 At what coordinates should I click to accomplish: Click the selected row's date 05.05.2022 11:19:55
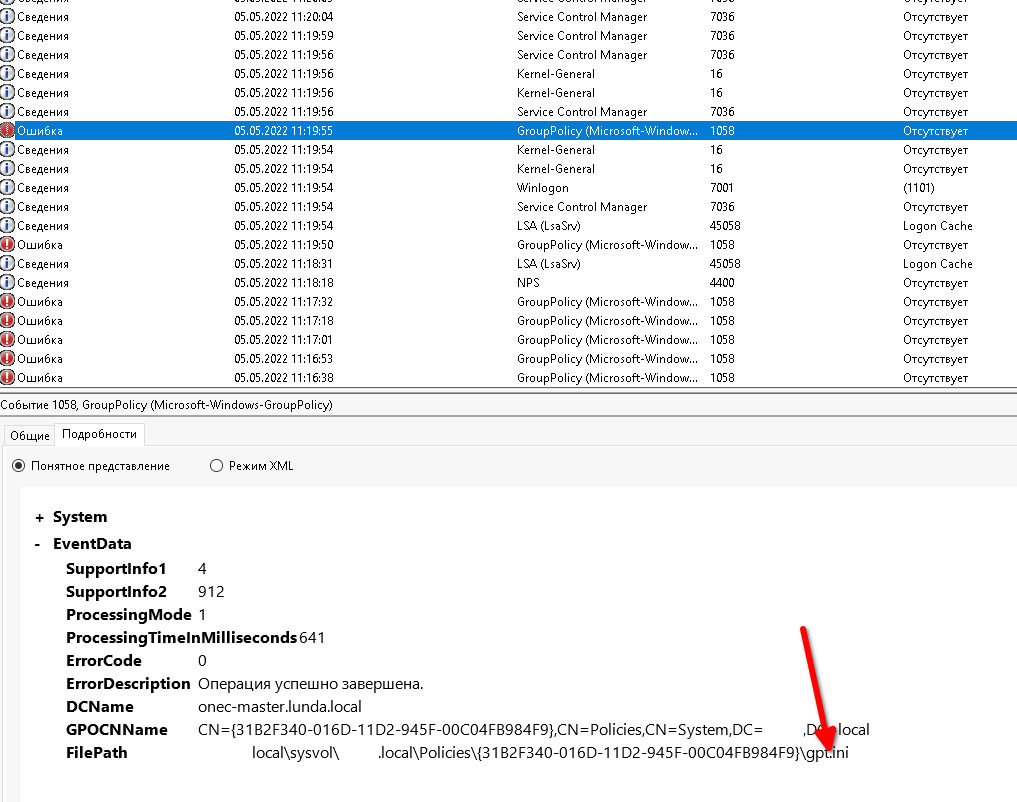pos(284,130)
